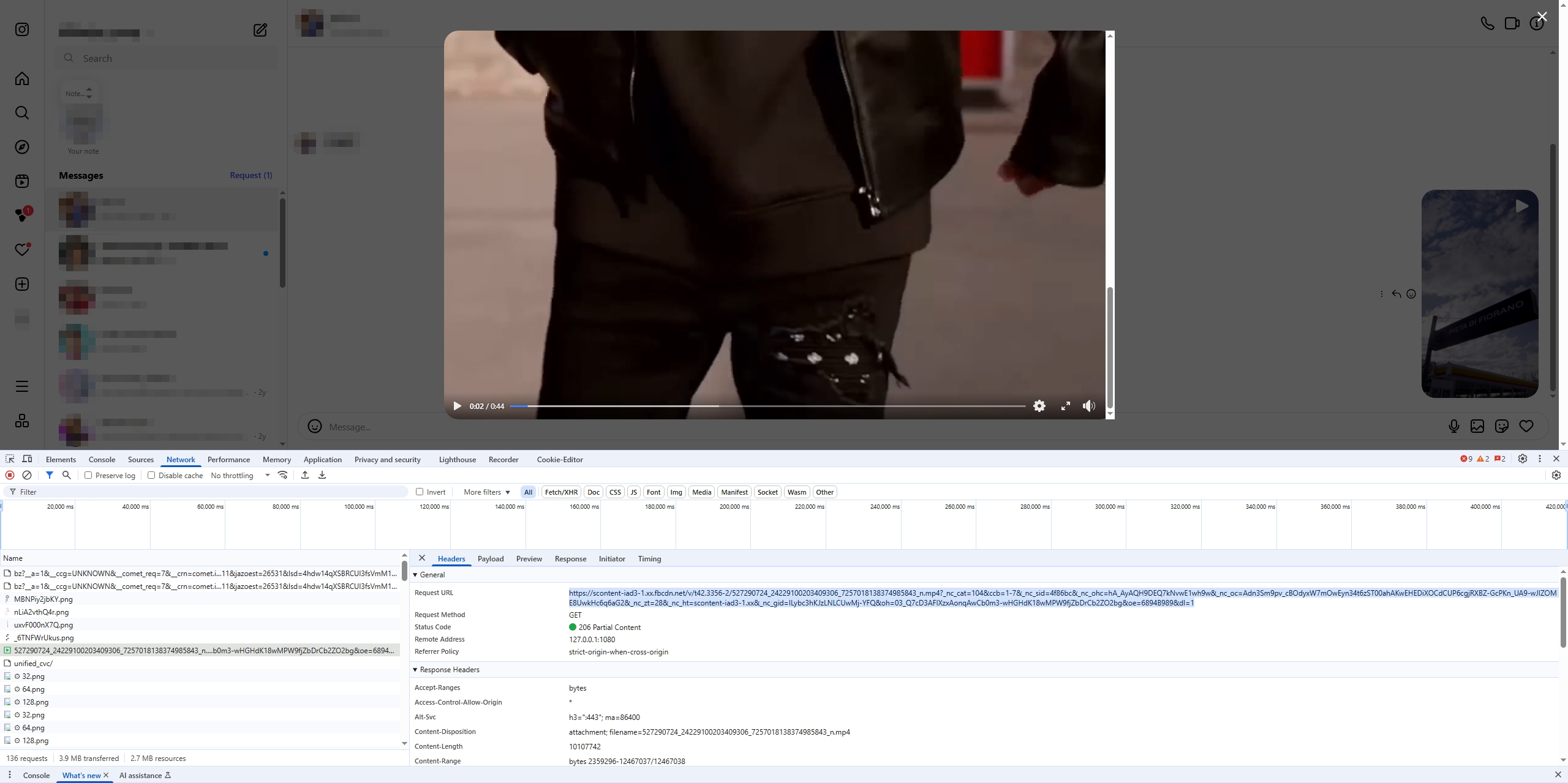The height and width of the screenshot is (783, 1568).
Task: Import HAR file with upload icon
Action: point(305,475)
